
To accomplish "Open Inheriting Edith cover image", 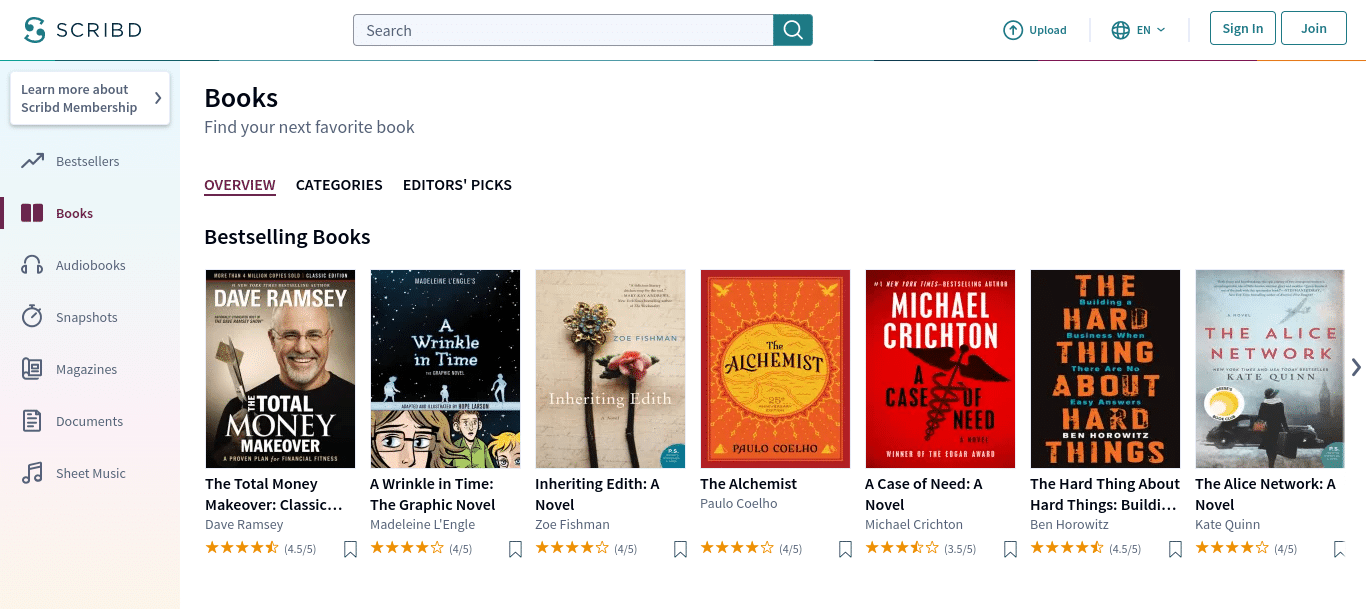I will [x=610, y=369].
